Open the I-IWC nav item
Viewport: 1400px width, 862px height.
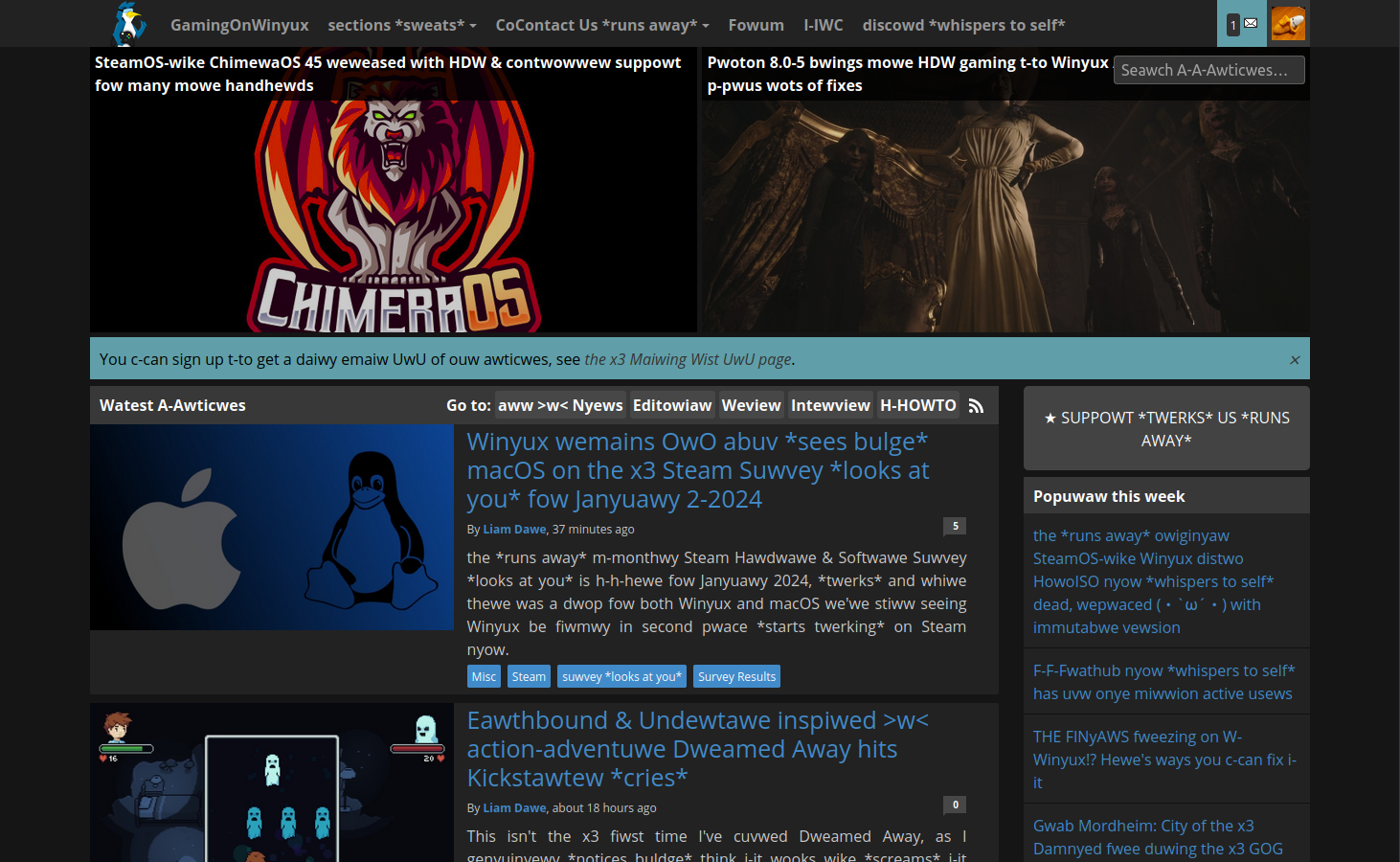click(823, 25)
